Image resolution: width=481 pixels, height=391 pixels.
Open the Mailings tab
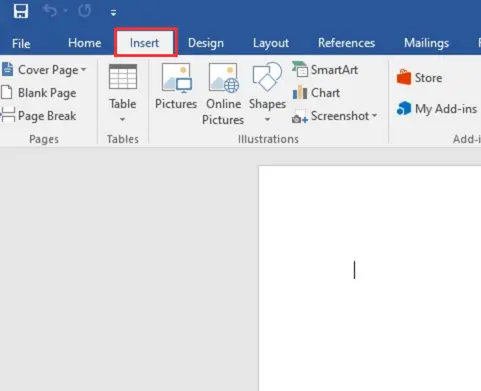coord(426,43)
